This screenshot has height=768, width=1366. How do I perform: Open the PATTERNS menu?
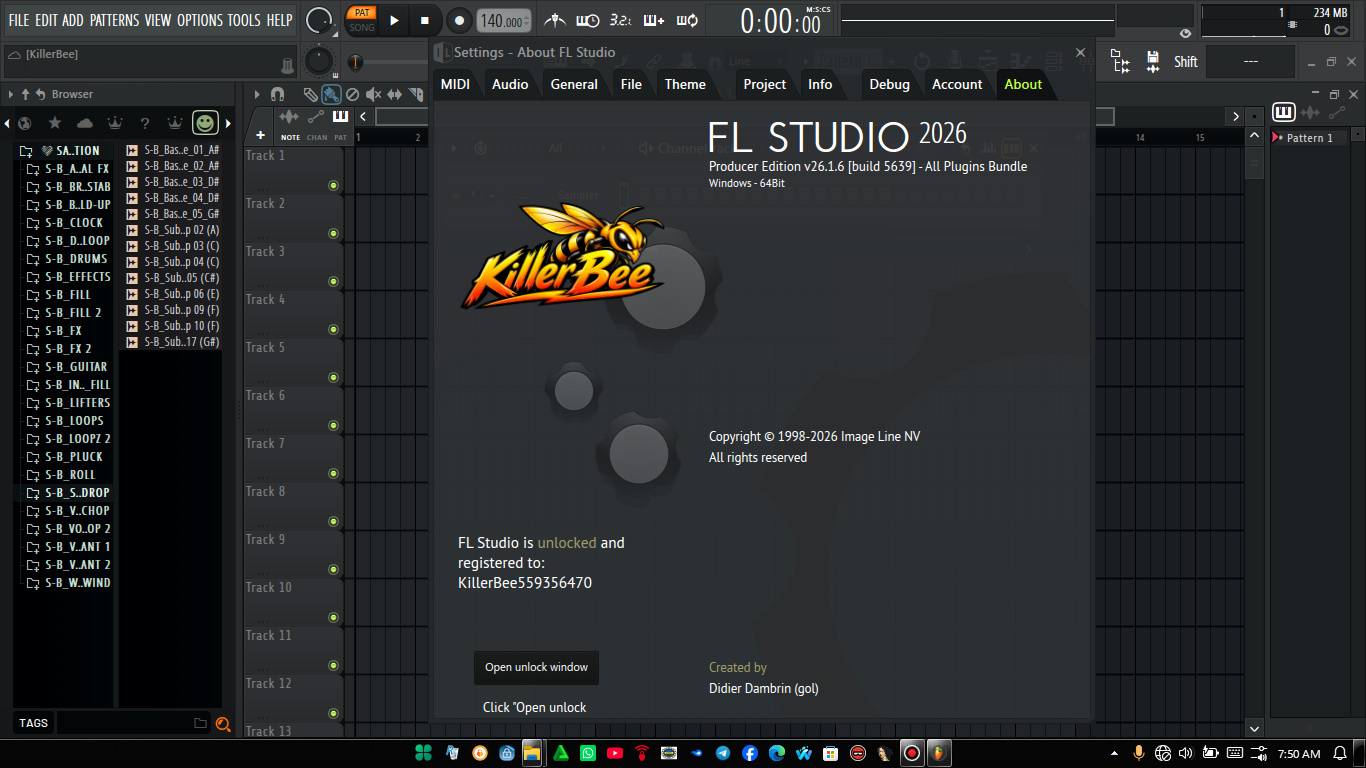coord(114,20)
